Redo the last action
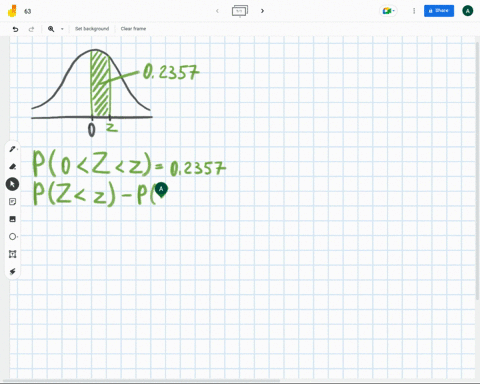Screen dimensions: 480x384 click(x=31, y=29)
